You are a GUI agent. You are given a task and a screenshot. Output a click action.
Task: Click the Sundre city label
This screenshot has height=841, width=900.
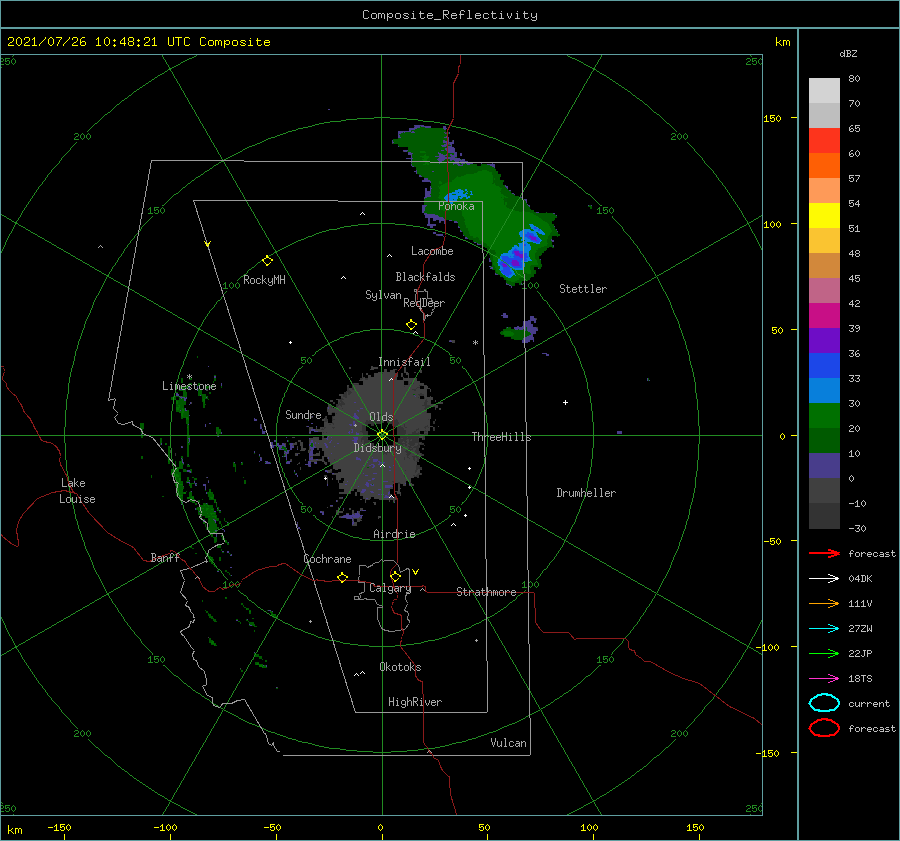pos(303,414)
